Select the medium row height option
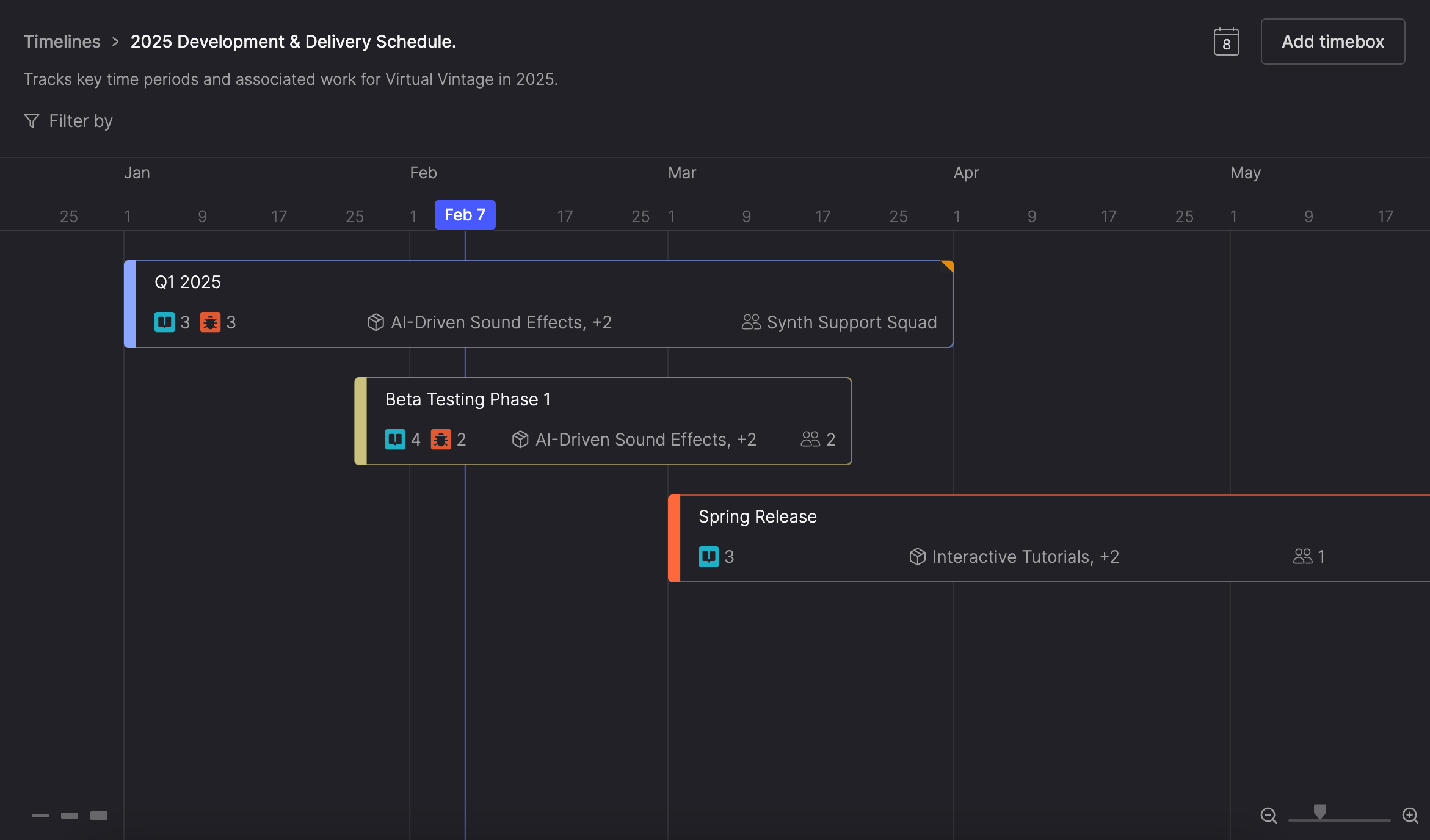 tap(70, 816)
